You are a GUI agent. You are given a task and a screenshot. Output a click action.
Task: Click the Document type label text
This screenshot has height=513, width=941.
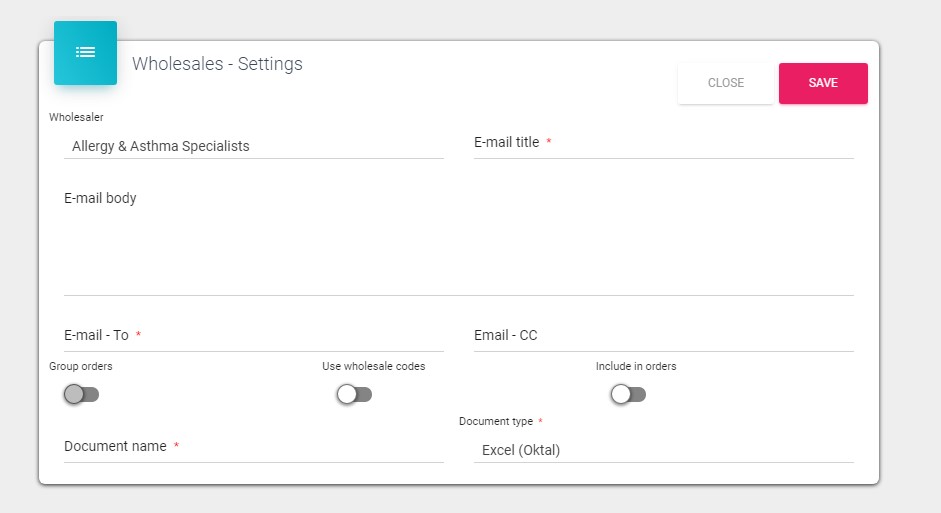point(496,422)
